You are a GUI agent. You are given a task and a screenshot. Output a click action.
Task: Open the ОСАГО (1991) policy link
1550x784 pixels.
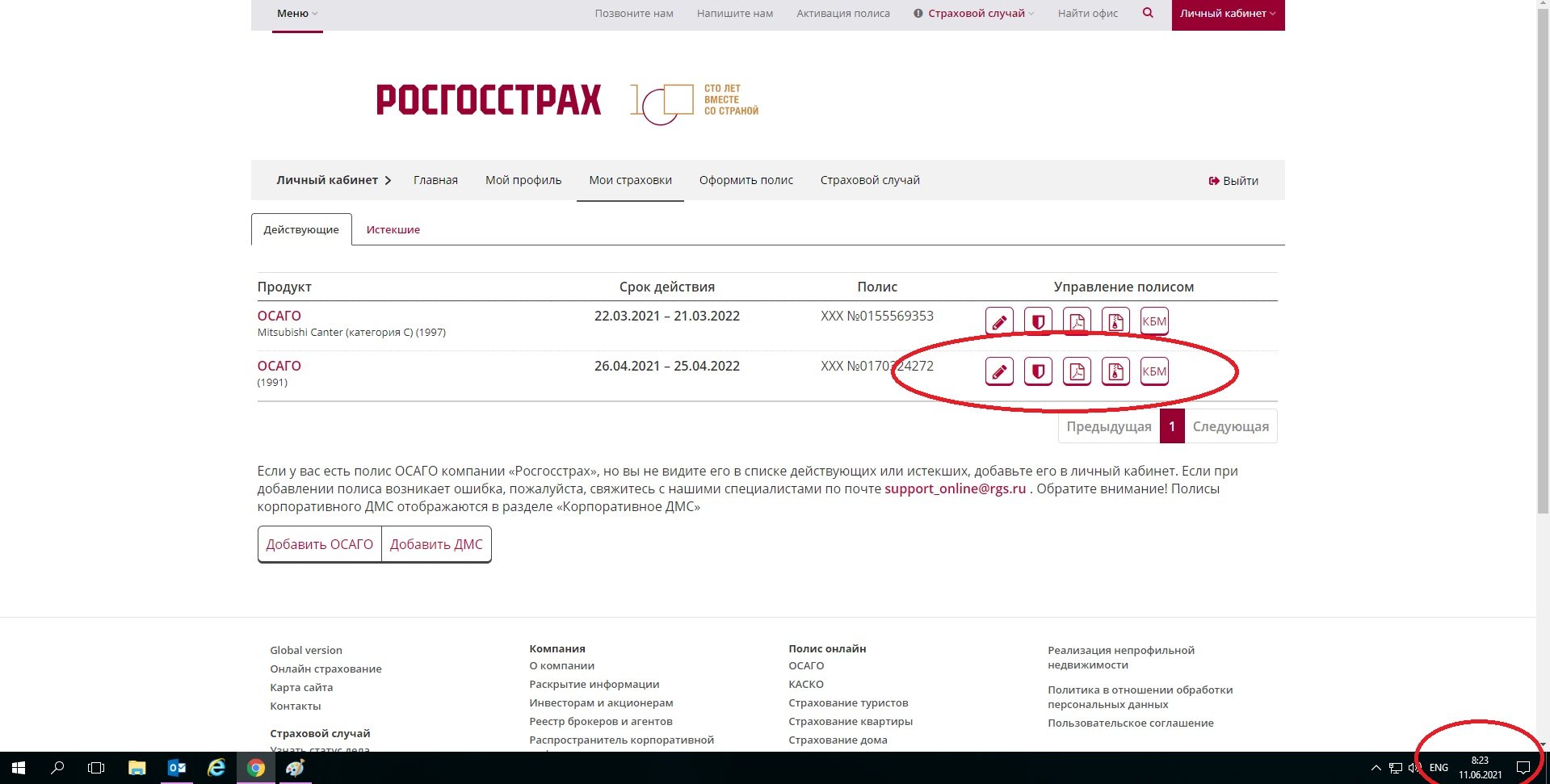click(x=279, y=366)
